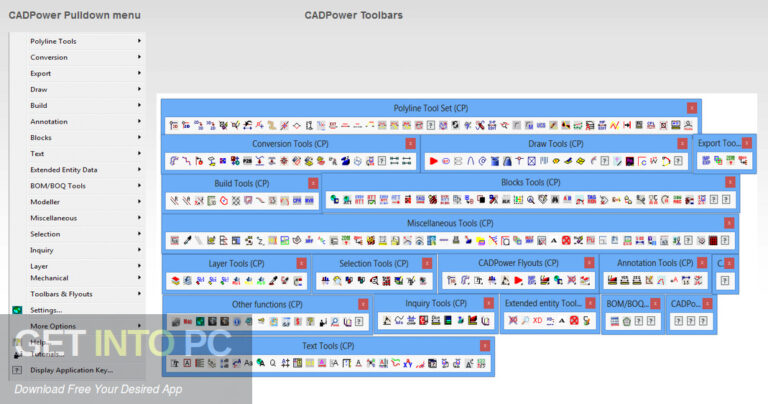
Task: Click the question-mark icon in Conversion Tools
Action: click(382, 161)
